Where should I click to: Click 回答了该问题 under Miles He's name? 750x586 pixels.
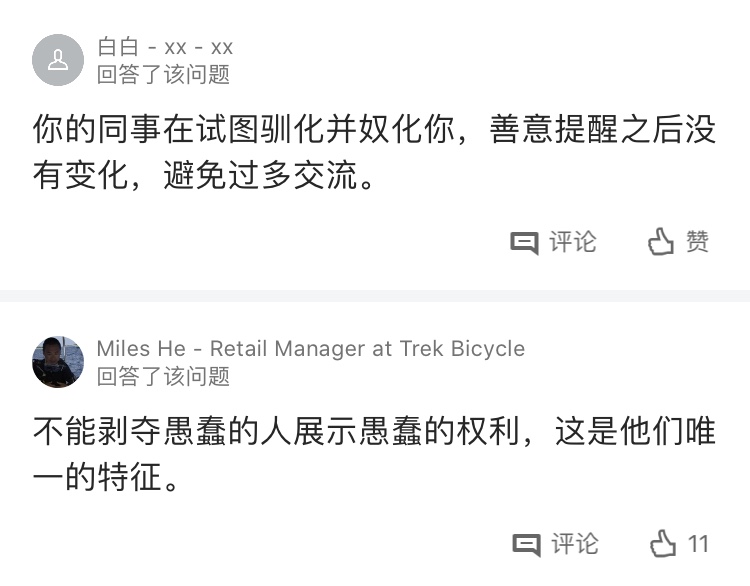164,376
